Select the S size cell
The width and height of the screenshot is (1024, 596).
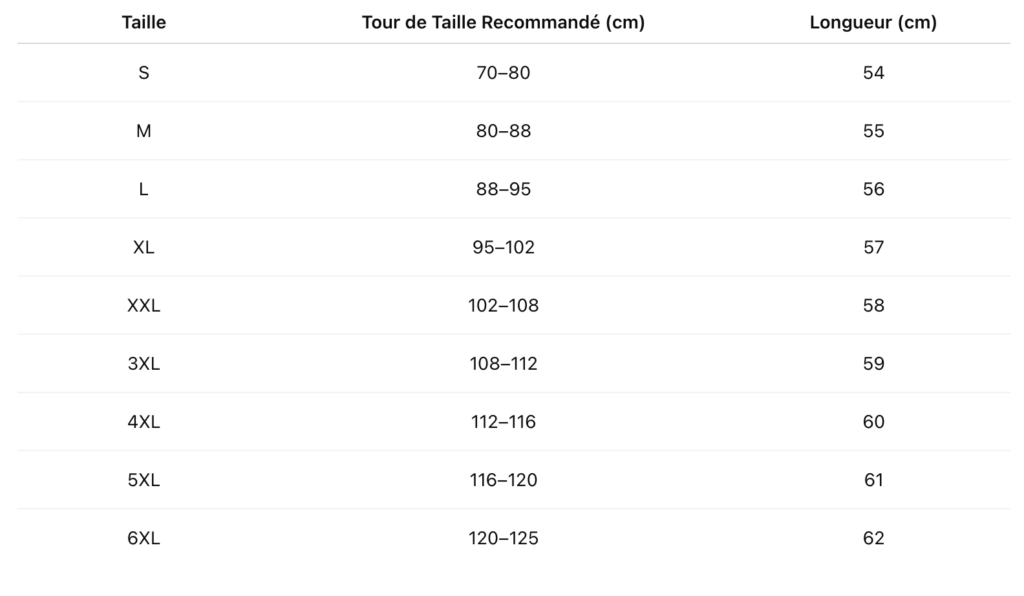[x=144, y=73]
